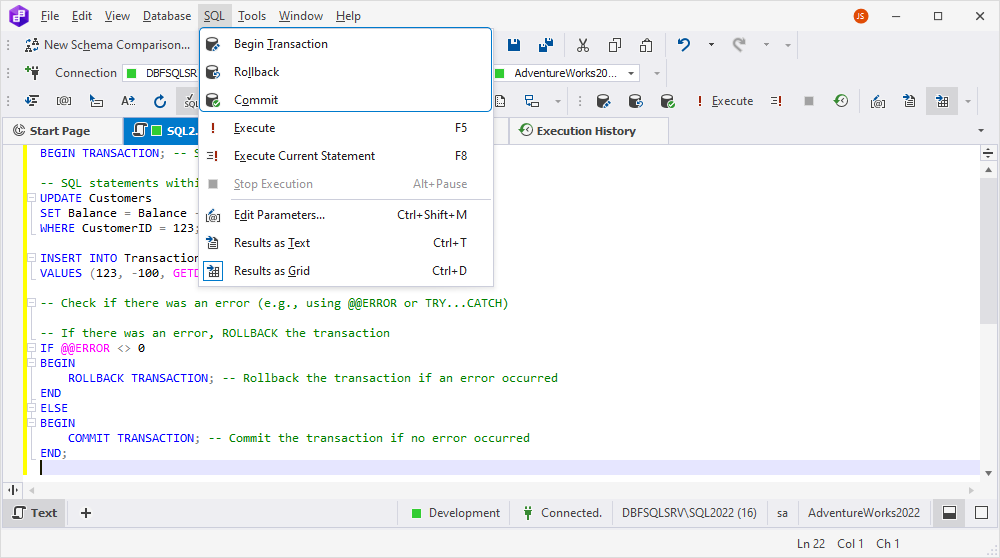Collapse the ELSE code block
The width and height of the screenshot is (1000, 558).
click(31, 408)
